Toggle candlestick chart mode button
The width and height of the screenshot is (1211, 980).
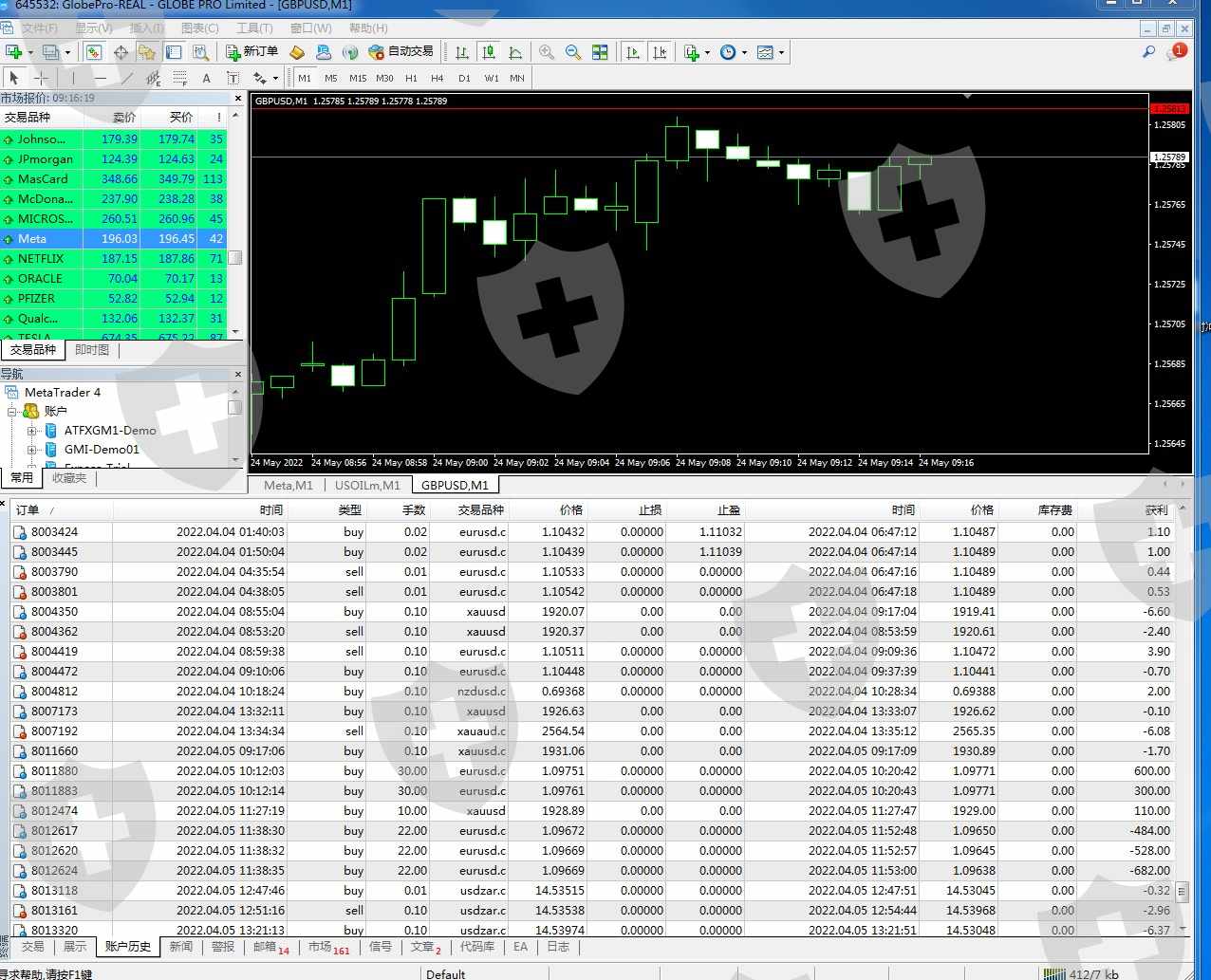(x=489, y=52)
